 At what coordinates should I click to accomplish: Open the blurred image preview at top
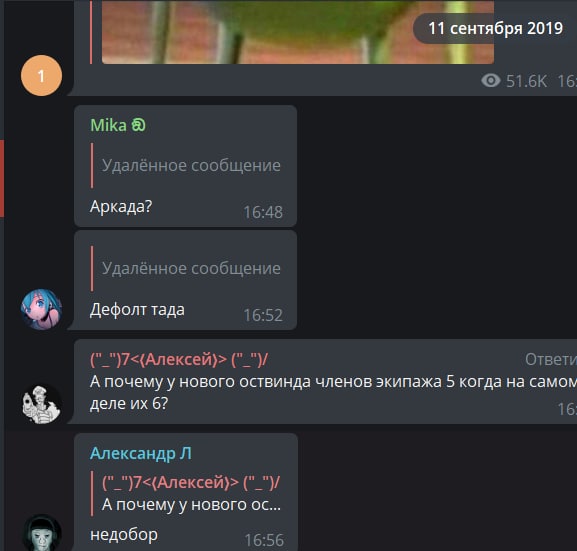[298, 32]
